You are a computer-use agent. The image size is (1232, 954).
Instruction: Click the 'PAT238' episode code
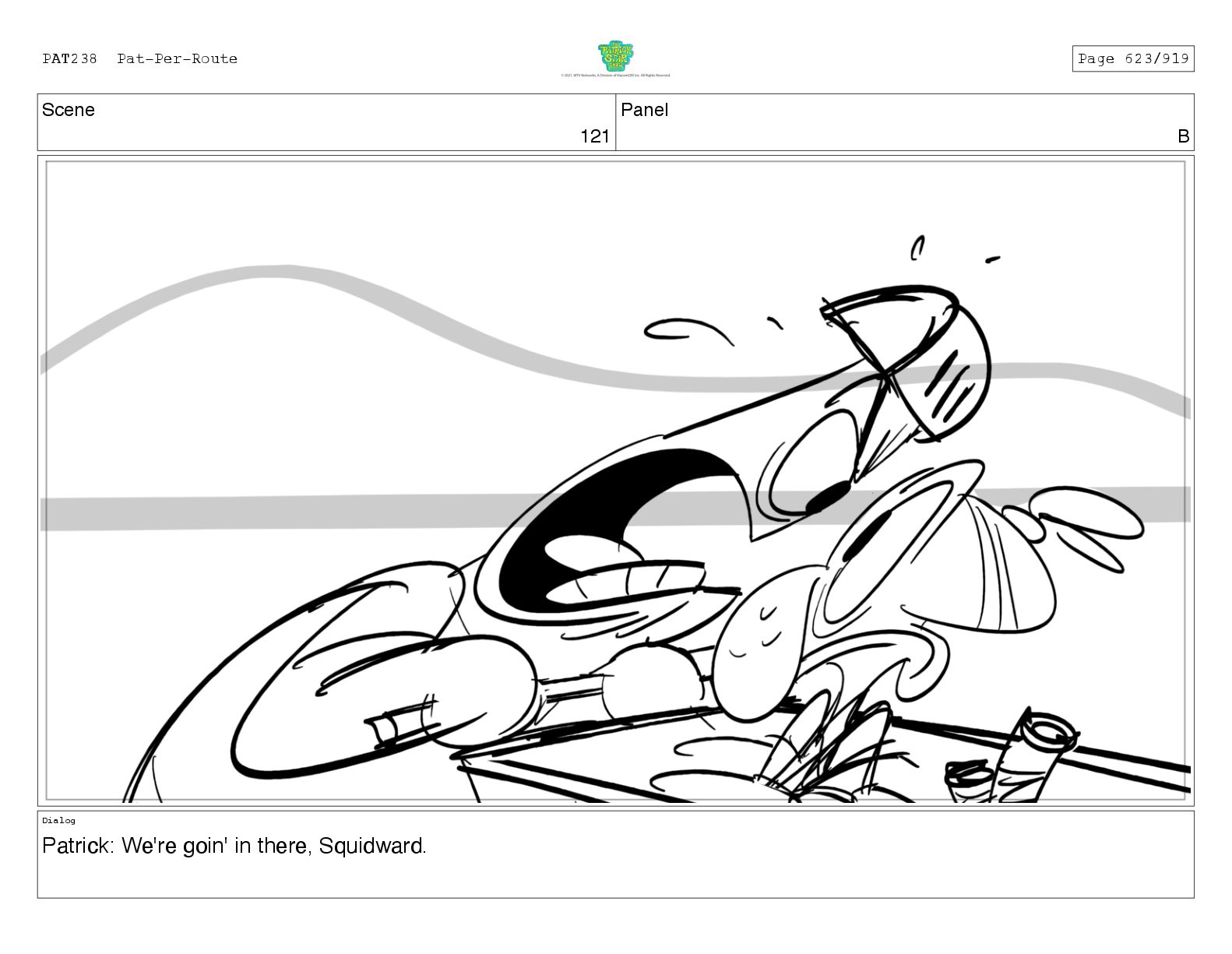click(x=69, y=59)
